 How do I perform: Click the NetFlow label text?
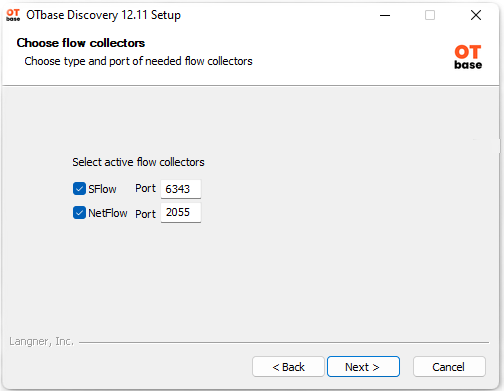pyautogui.click(x=108, y=213)
